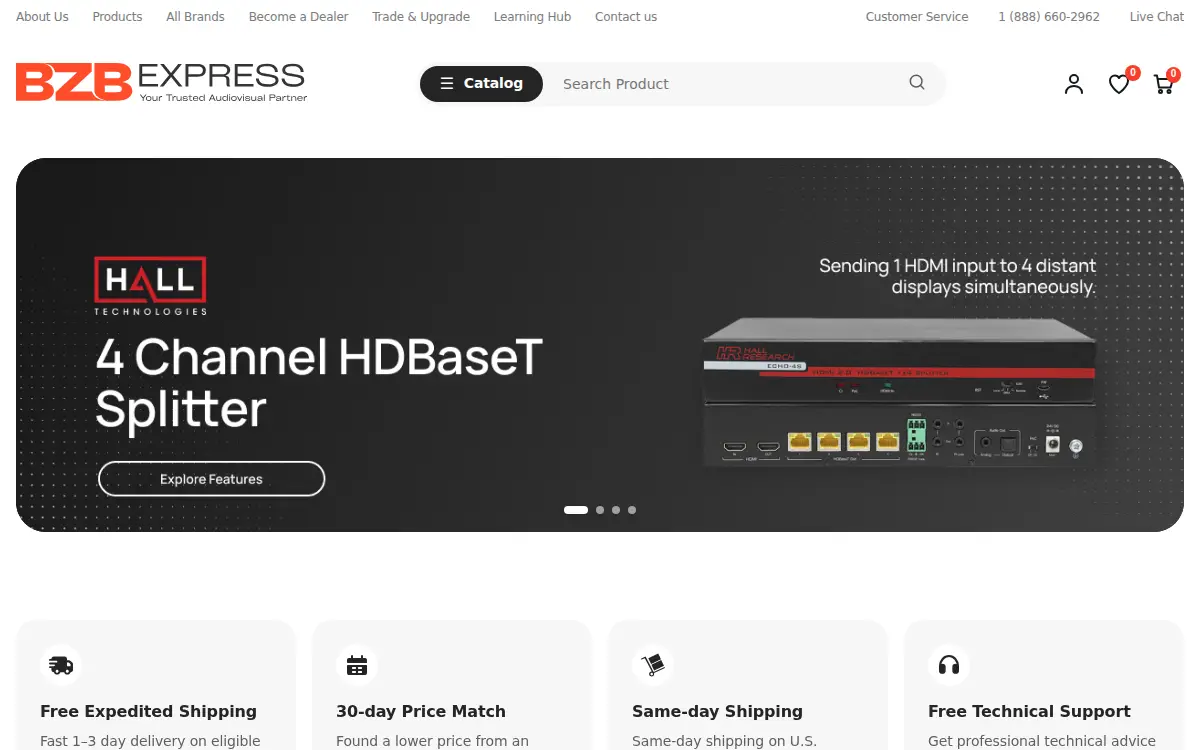The width and height of the screenshot is (1200, 750).
Task: Open the Customer Service link
Action: pyautogui.click(x=917, y=17)
